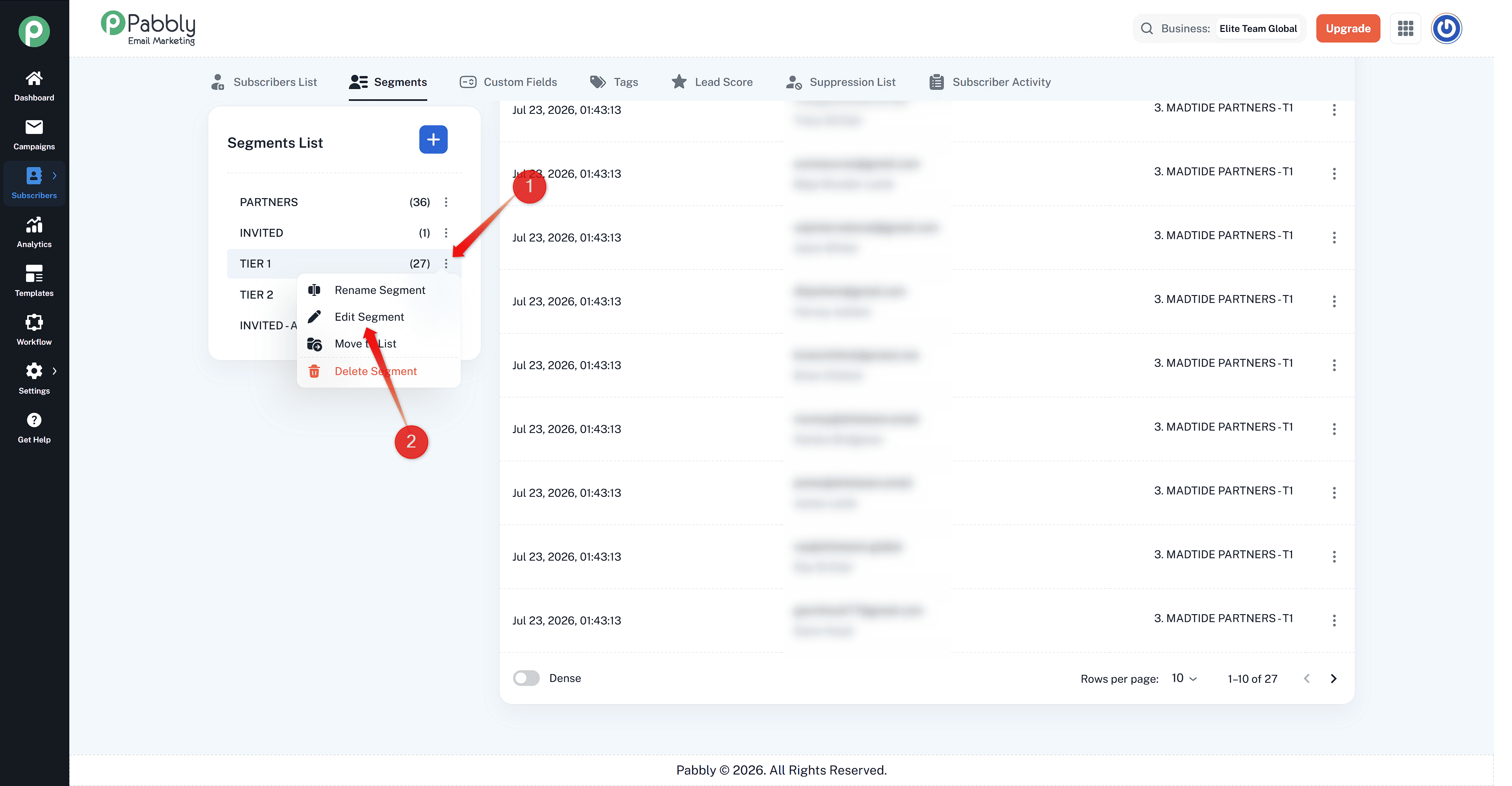This screenshot has width=1512, height=786.
Task: Open Settings in the sidebar
Action: pyautogui.click(x=34, y=378)
